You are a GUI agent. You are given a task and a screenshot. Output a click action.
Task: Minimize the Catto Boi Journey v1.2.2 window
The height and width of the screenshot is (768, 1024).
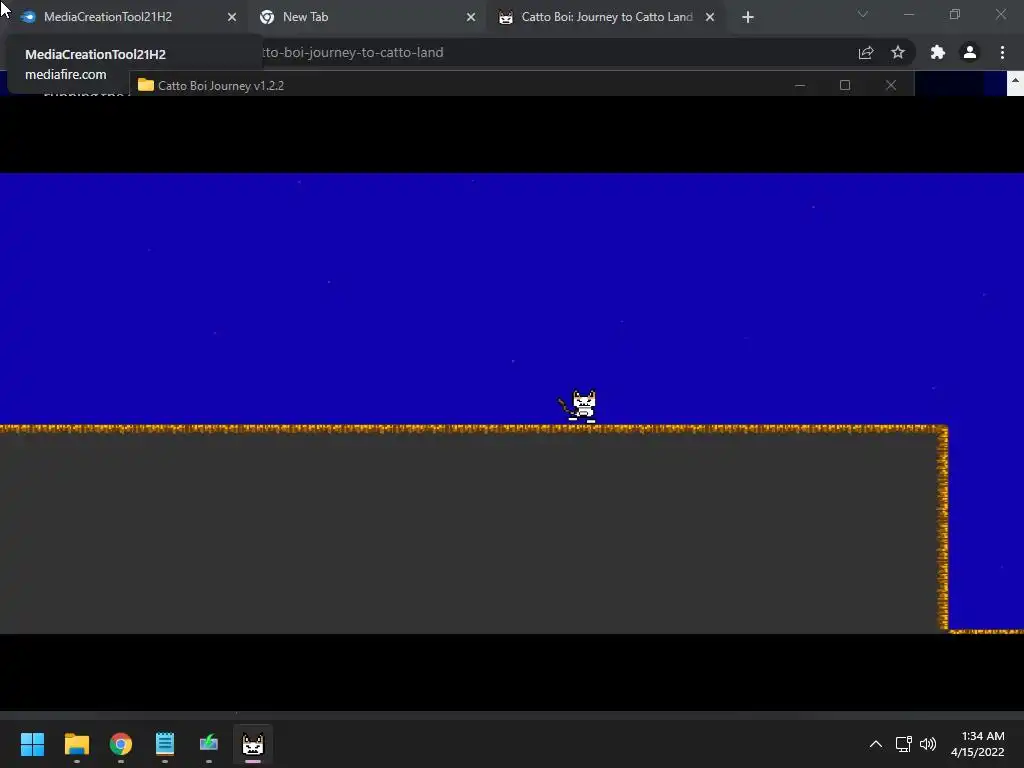(800, 85)
